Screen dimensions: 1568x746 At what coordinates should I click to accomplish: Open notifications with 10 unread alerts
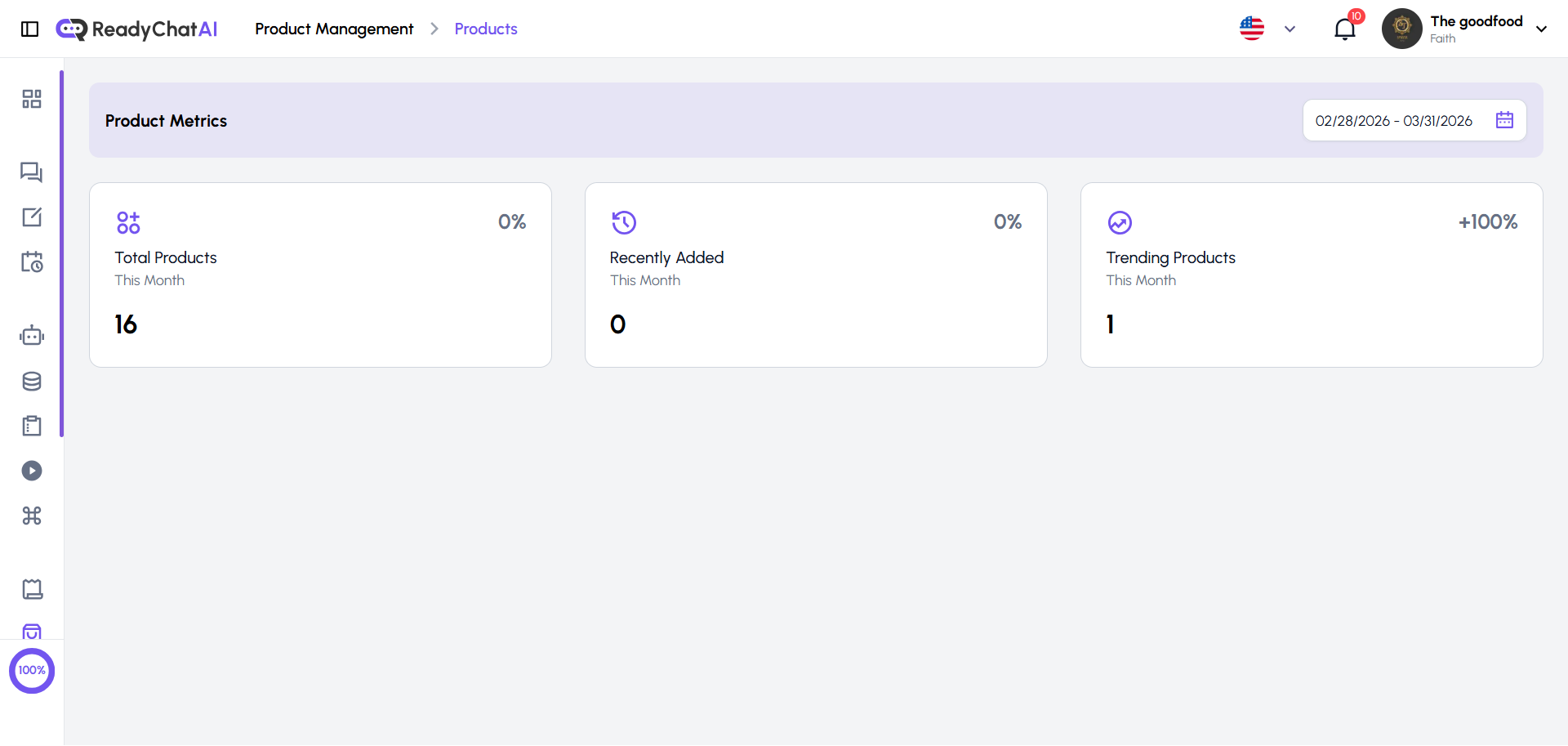[1344, 29]
